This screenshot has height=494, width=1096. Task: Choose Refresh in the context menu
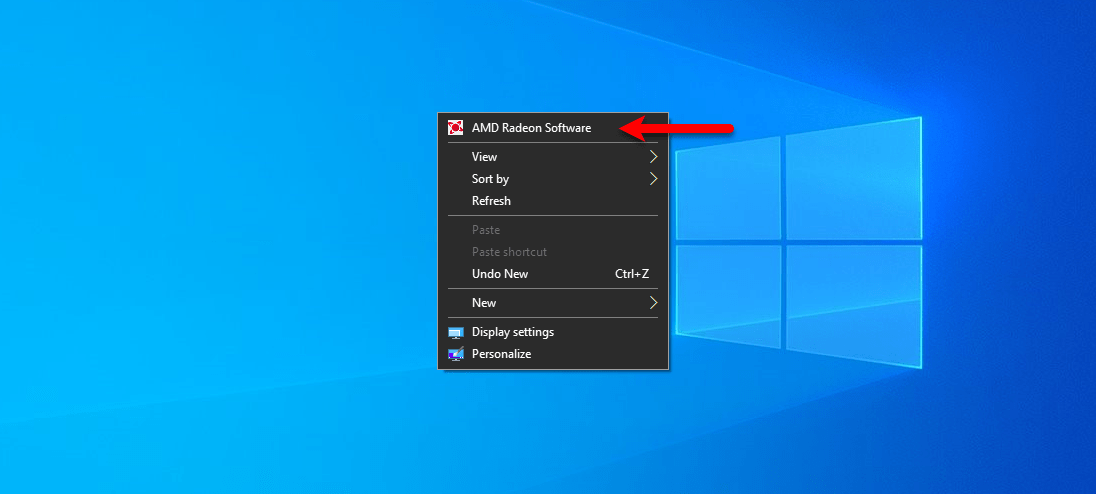553,201
